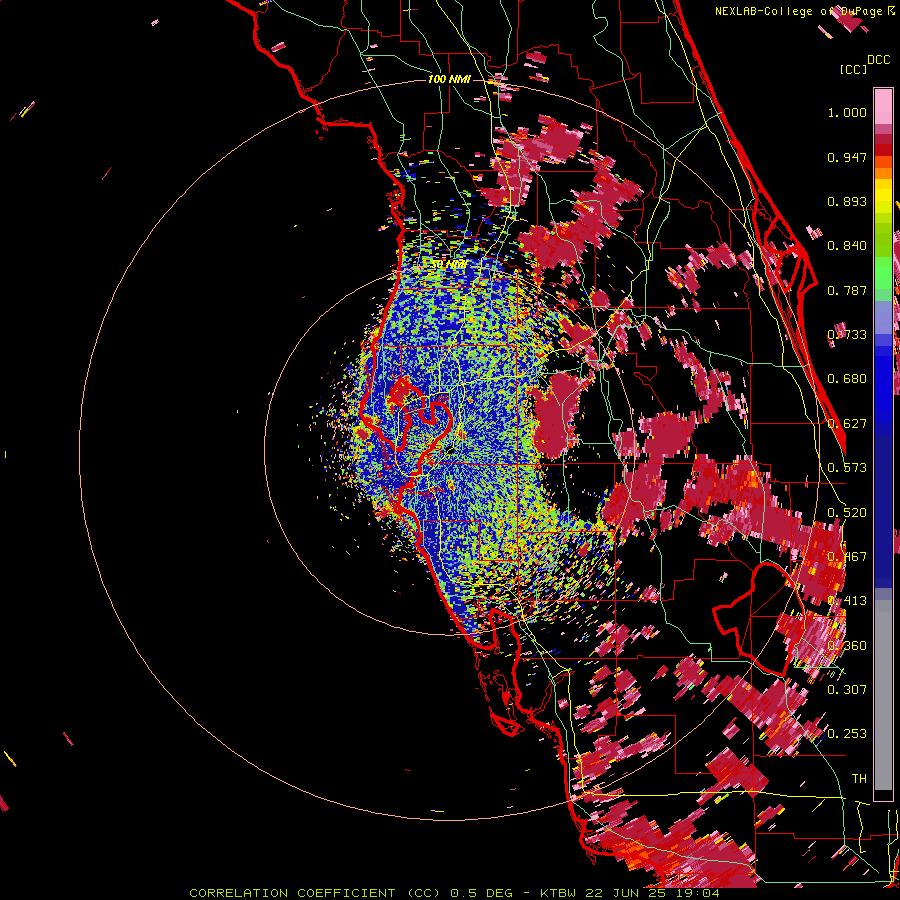900x900 pixels.
Task: Select the 0.627 scale value
Action: point(847,424)
